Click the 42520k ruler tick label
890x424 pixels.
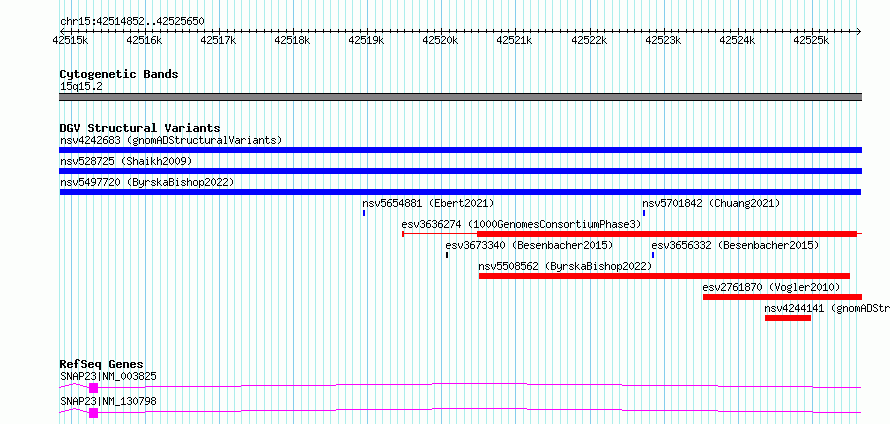(441, 40)
